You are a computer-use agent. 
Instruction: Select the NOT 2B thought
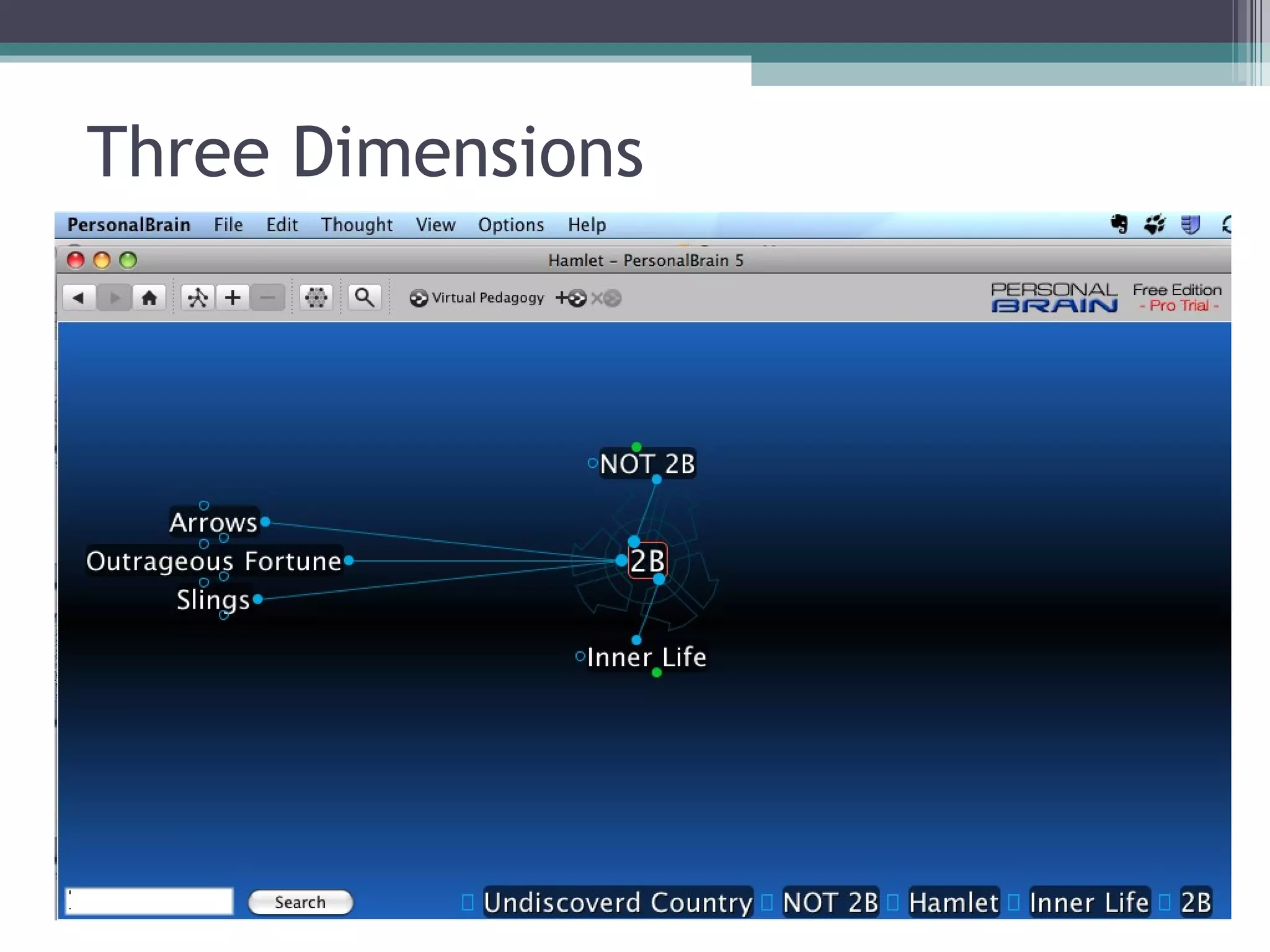click(647, 464)
